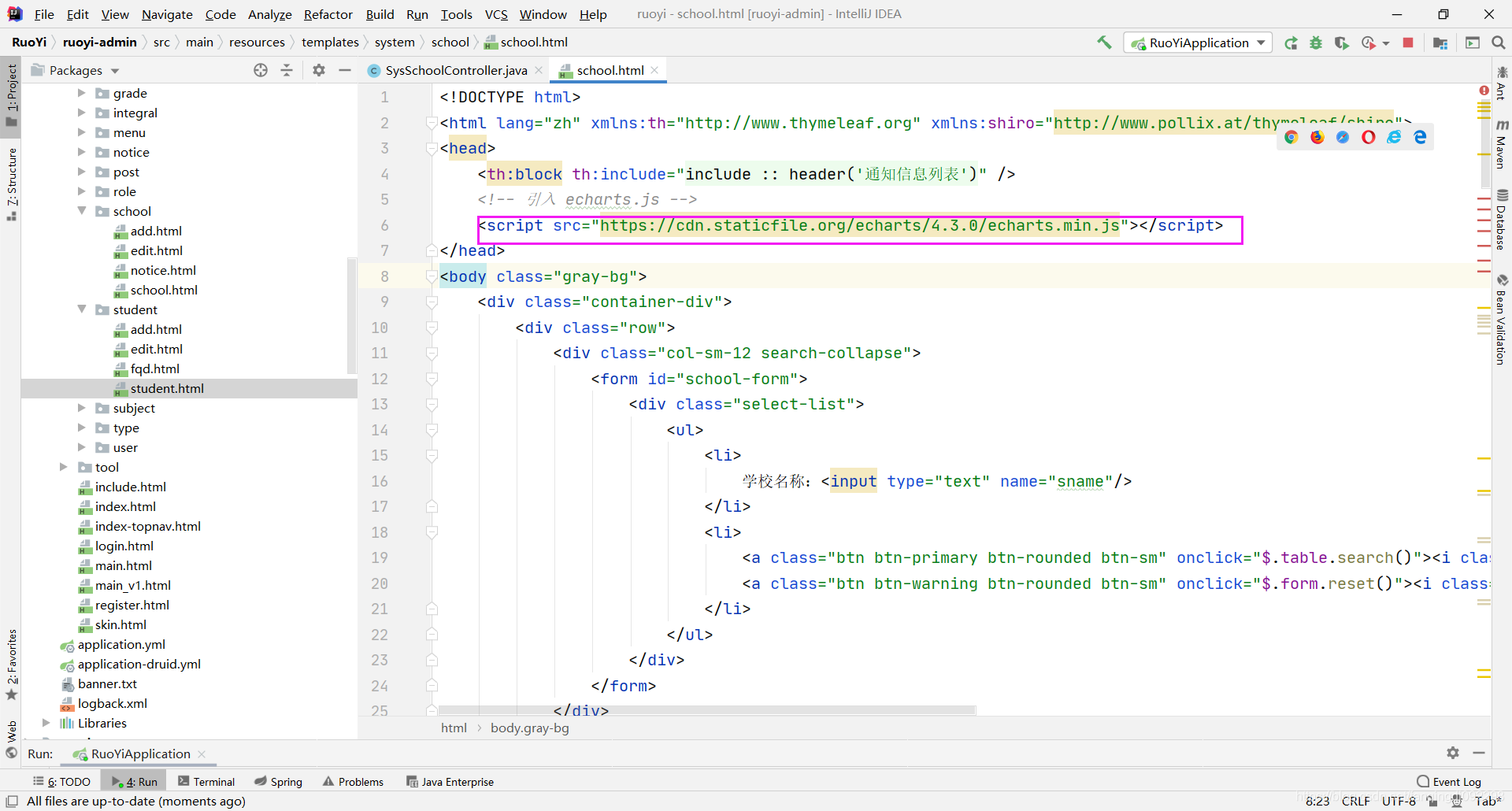Open Bean Validation tool window
Image resolution: width=1512 pixels, height=811 pixels.
click(1502, 319)
